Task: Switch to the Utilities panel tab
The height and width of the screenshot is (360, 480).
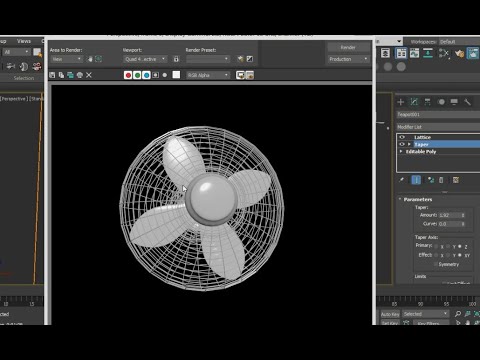Action: click(x=467, y=102)
